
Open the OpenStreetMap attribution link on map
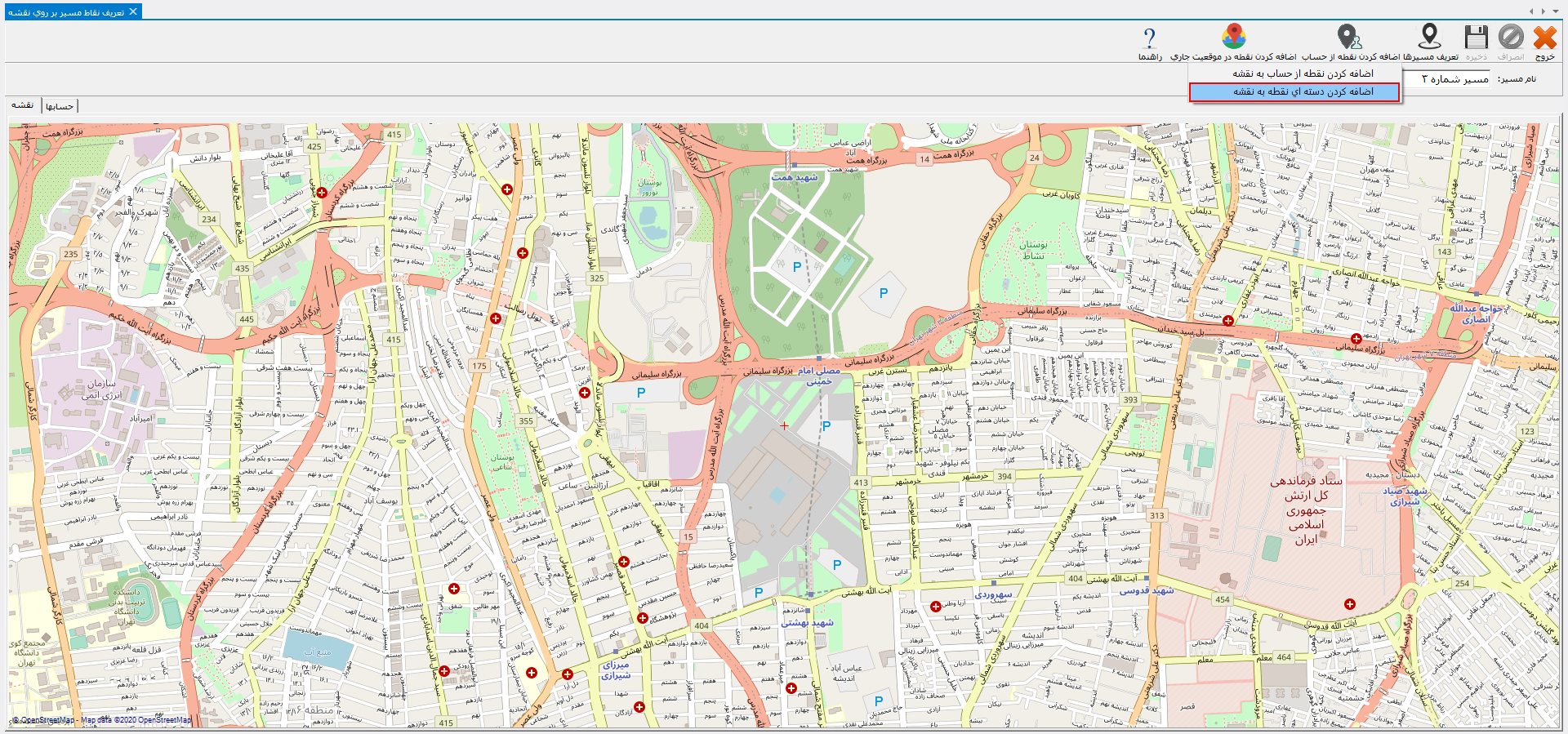[x=43, y=720]
